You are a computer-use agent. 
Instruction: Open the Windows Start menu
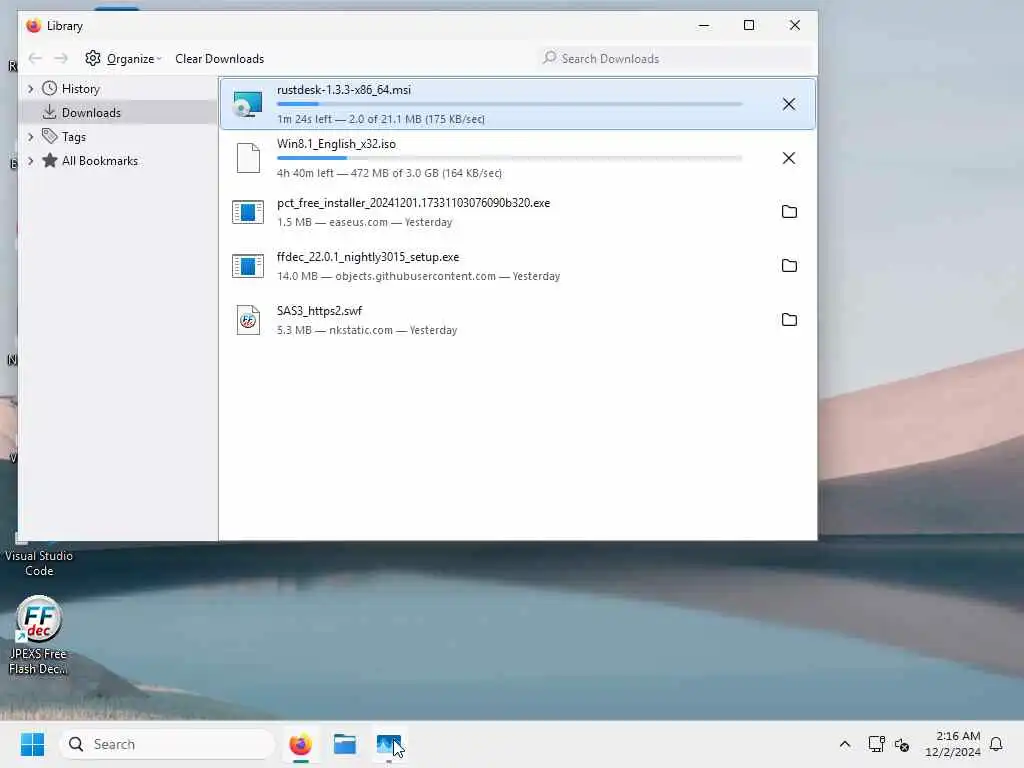(x=32, y=744)
